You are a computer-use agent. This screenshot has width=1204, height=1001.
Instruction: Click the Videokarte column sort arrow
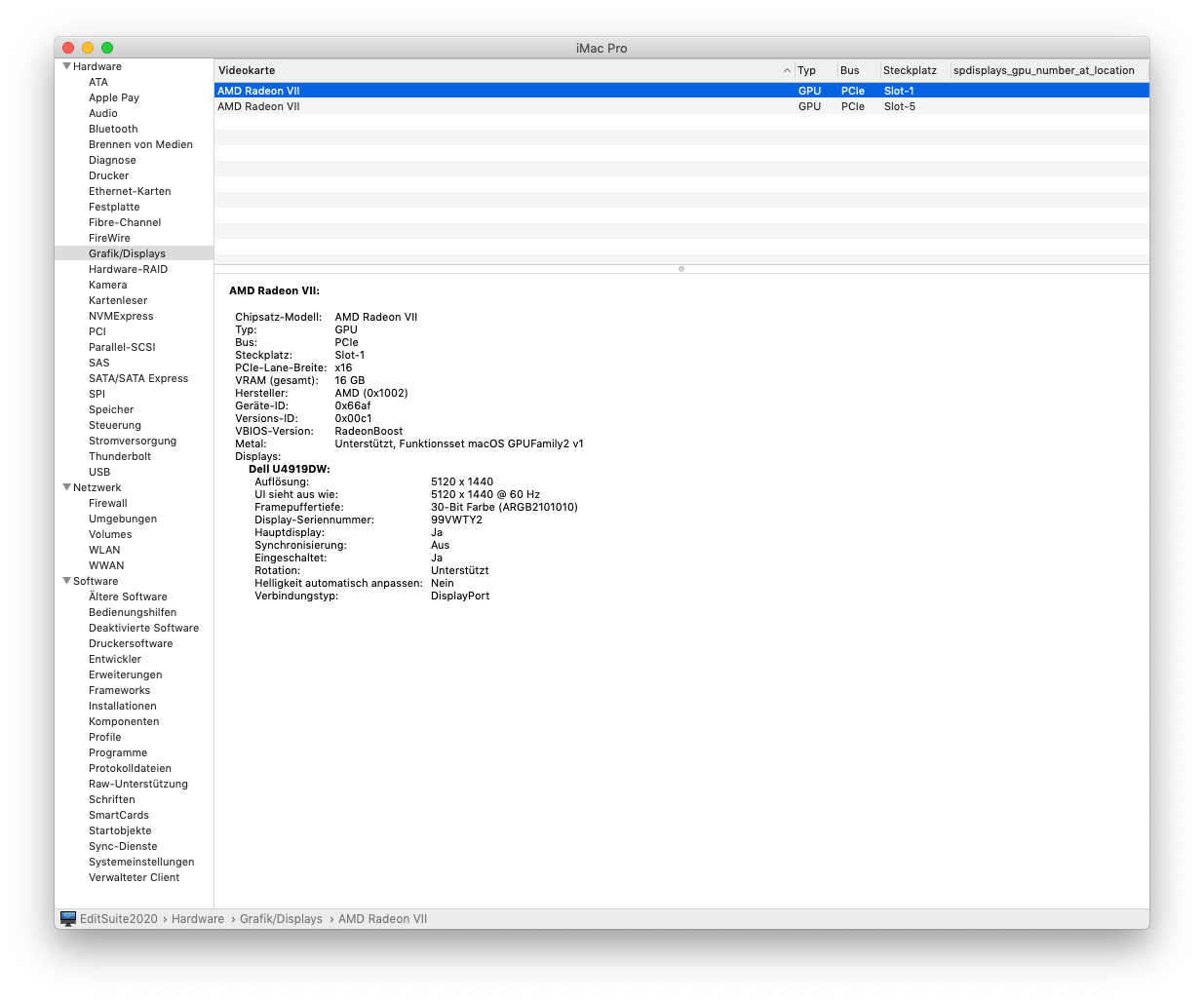click(787, 70)
